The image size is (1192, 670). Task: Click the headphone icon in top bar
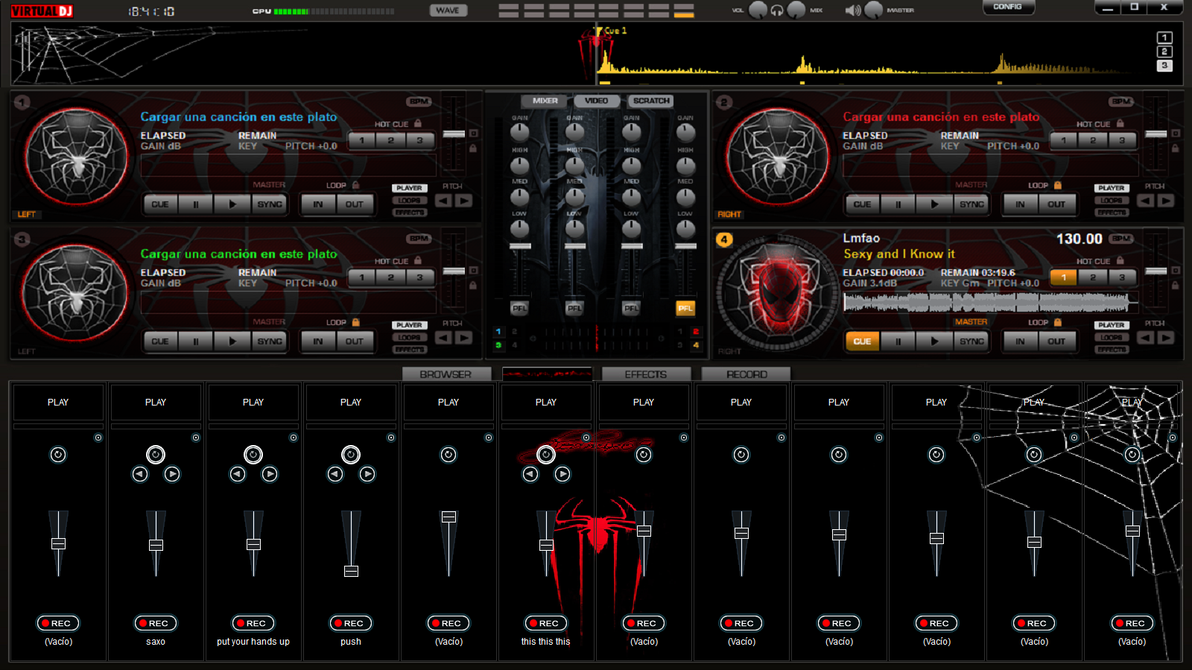pos(777,11)
